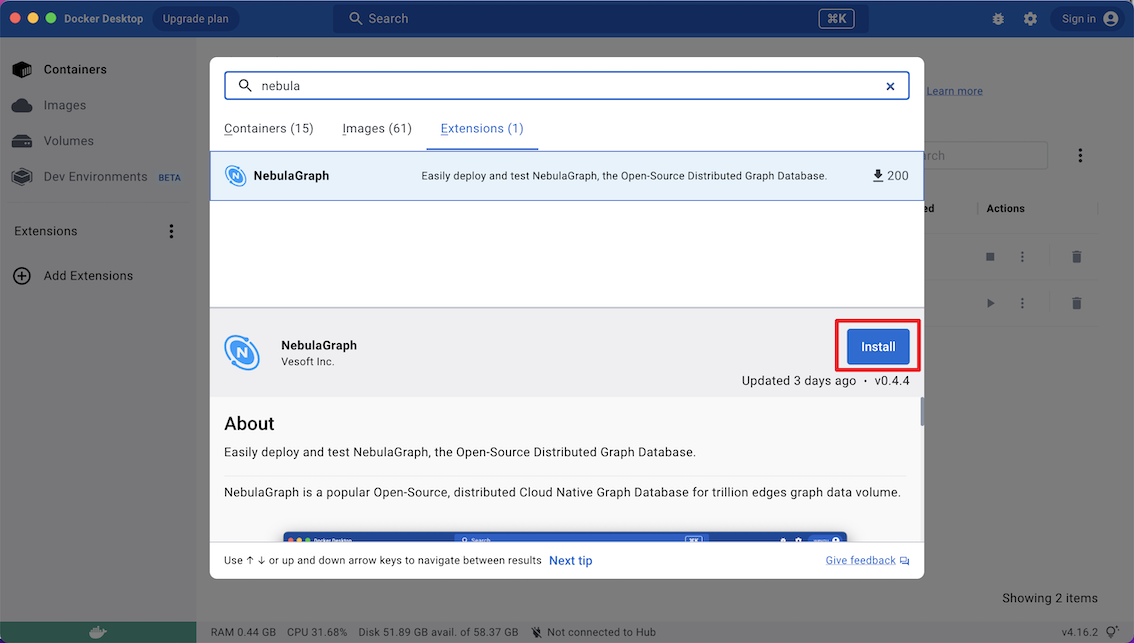This screenshot has height=643, width=1134.
Task: Click the bug report icon in title bar
Action: (998, 19)
